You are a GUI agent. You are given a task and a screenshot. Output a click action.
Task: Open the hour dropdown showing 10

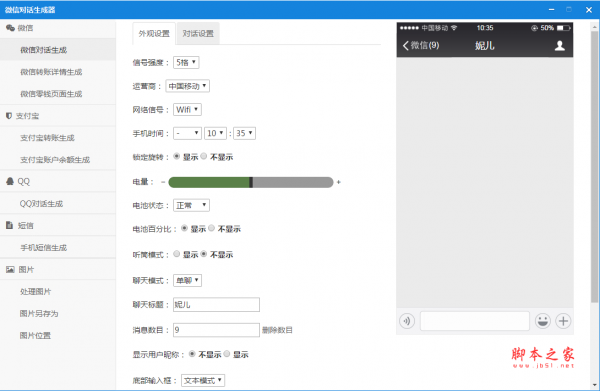click(x=215, y=133)
